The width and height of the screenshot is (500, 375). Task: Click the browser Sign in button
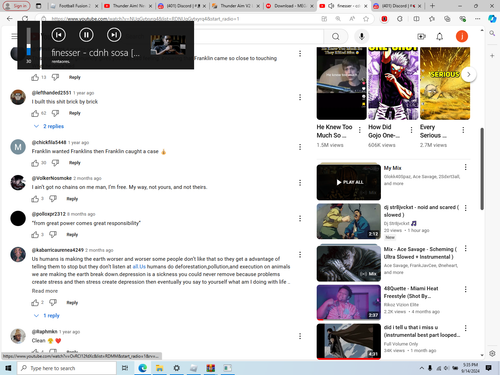(16, 6)
